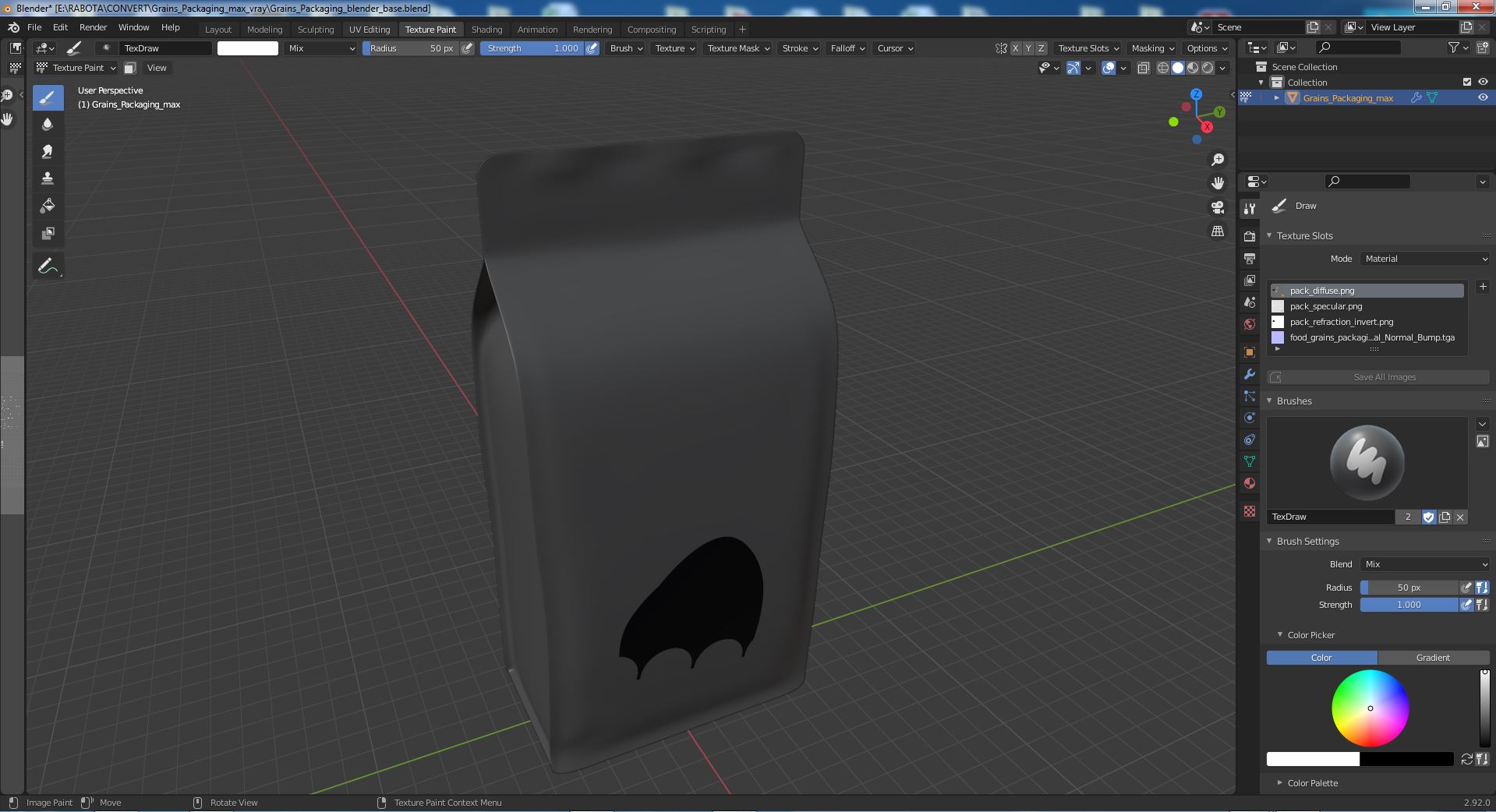The image size is (1496, 812).
Task: Switch to the Shading workspace tab
Action: pos(486,30)
